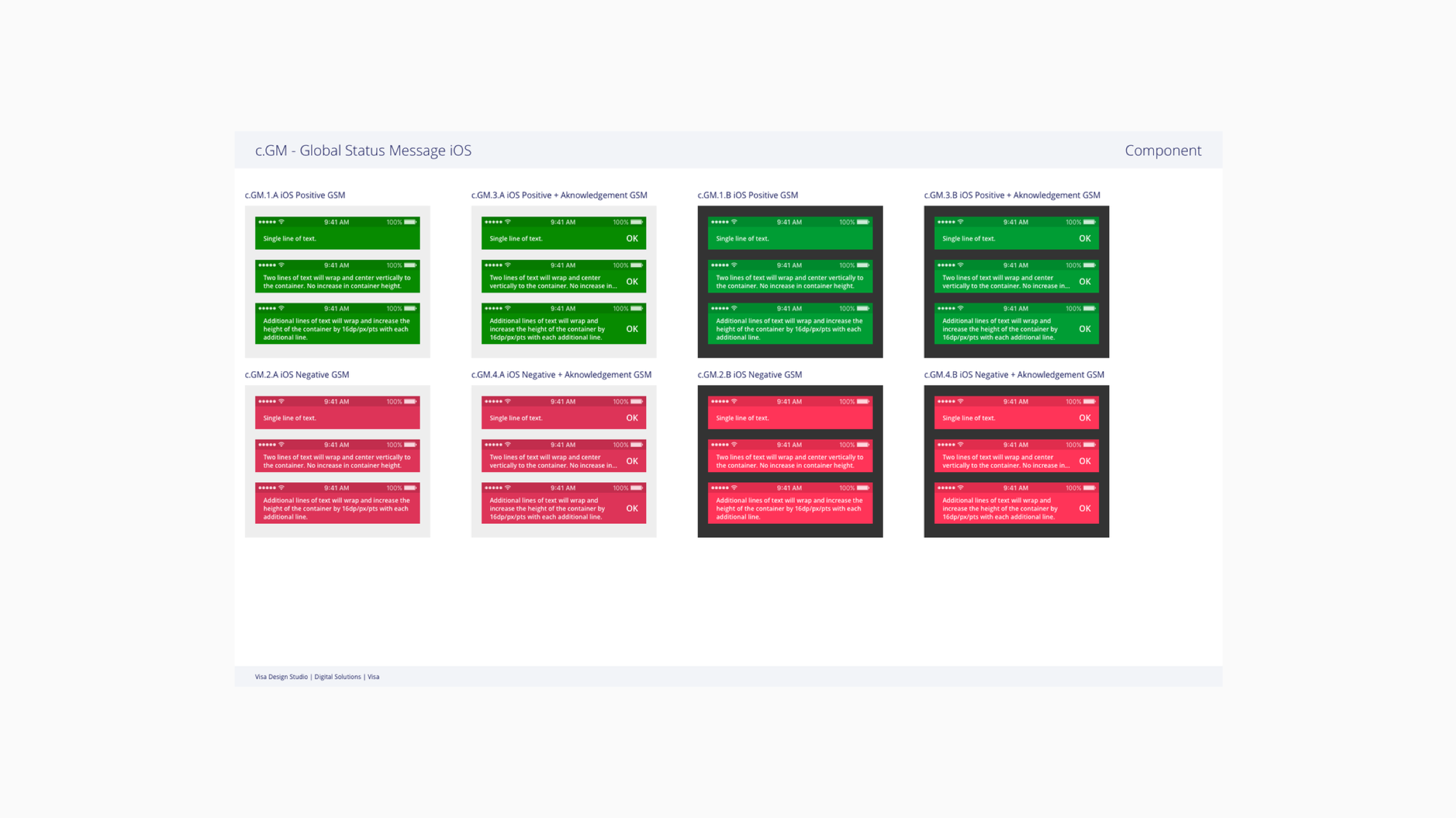Select heading 'c.GM.3.B iOS Positive + Aknowledgement GSM'
The width and height of the screenshot is (1456, 818).
[1012, 195]
